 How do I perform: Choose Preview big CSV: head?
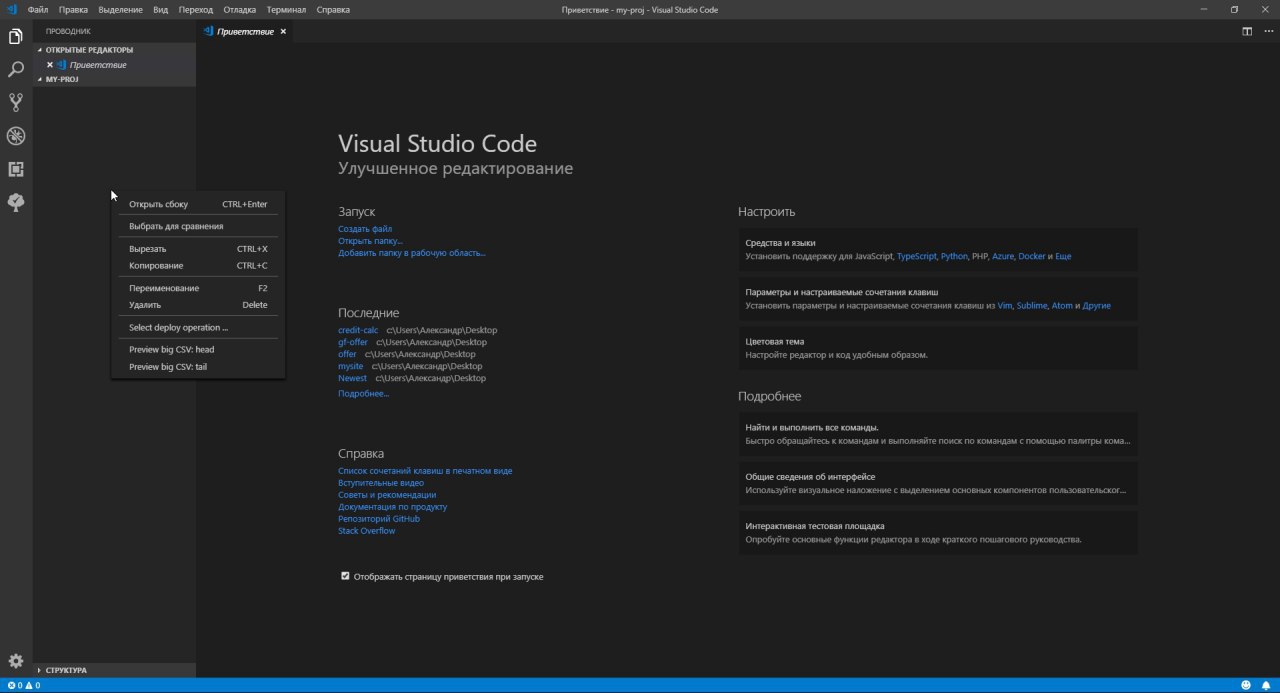198,349
